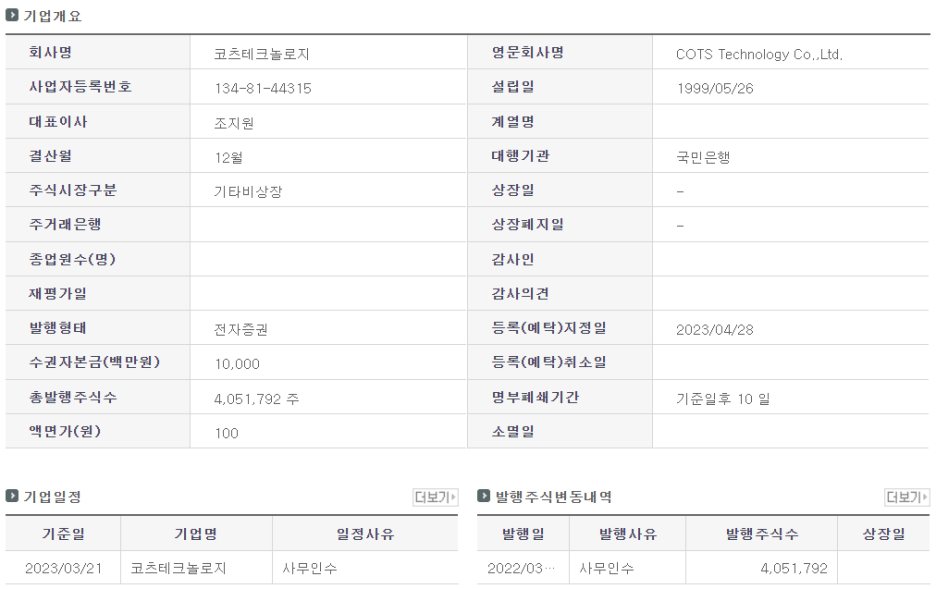Viewport: 936px width, 589px height.
Task: Click the 기업개요 section arrow icon
Action: [x=12, y=16]
